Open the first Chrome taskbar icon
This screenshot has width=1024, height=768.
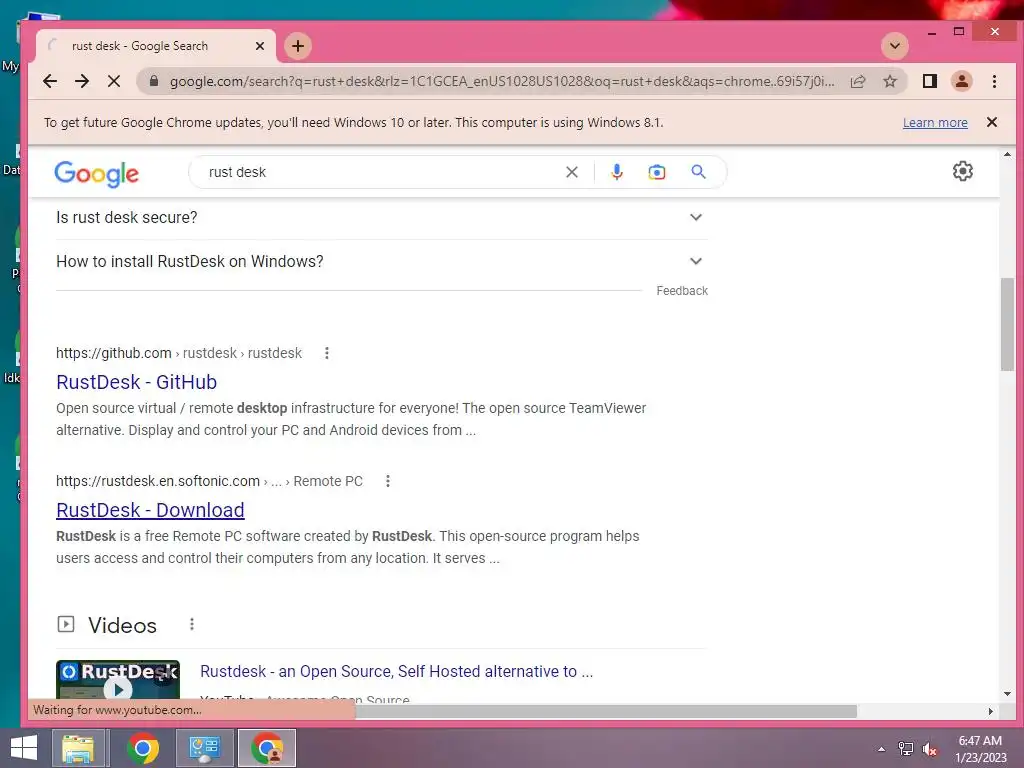click(x=142, y=748)
